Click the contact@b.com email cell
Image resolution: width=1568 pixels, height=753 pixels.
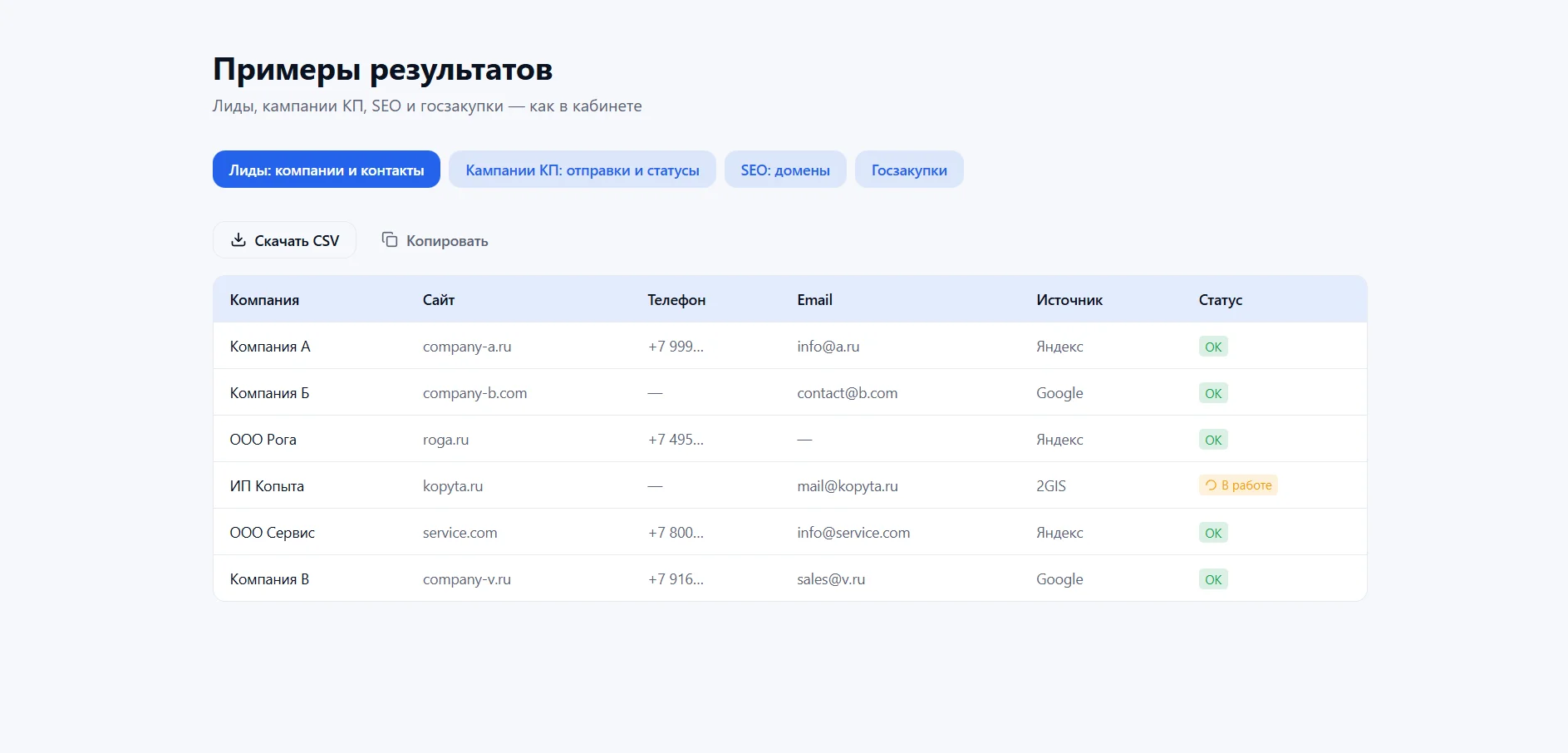click(x=847, y=393)
